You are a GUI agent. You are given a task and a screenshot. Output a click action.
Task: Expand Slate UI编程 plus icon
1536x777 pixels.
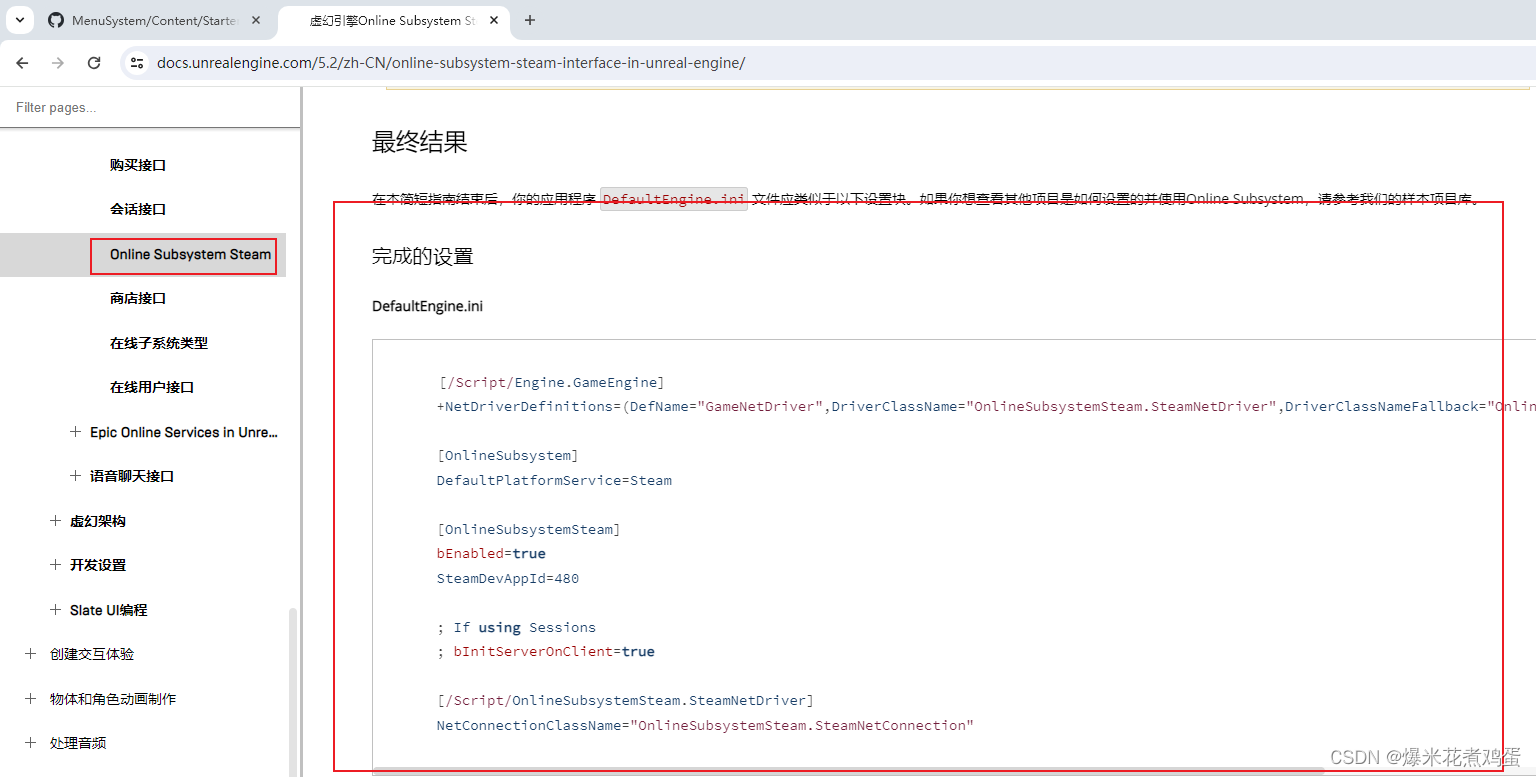pyautogui.click(x=55, y=610)
